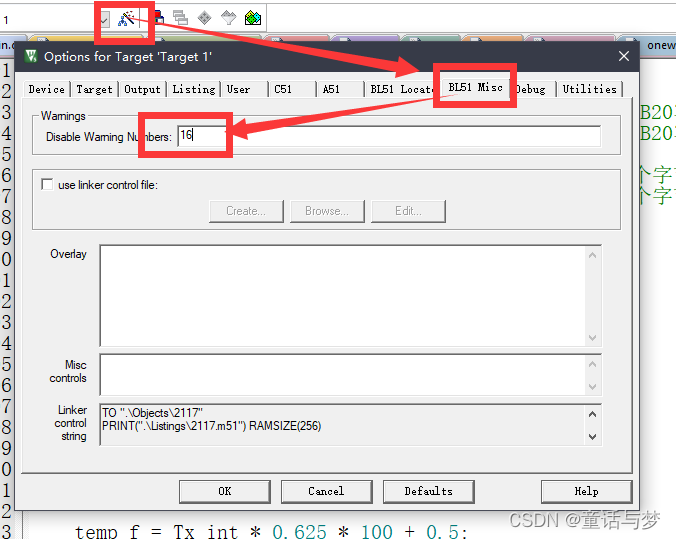Click the Disable Warning Numbers field
Screen dimensions: 676x539
(389, 136)
